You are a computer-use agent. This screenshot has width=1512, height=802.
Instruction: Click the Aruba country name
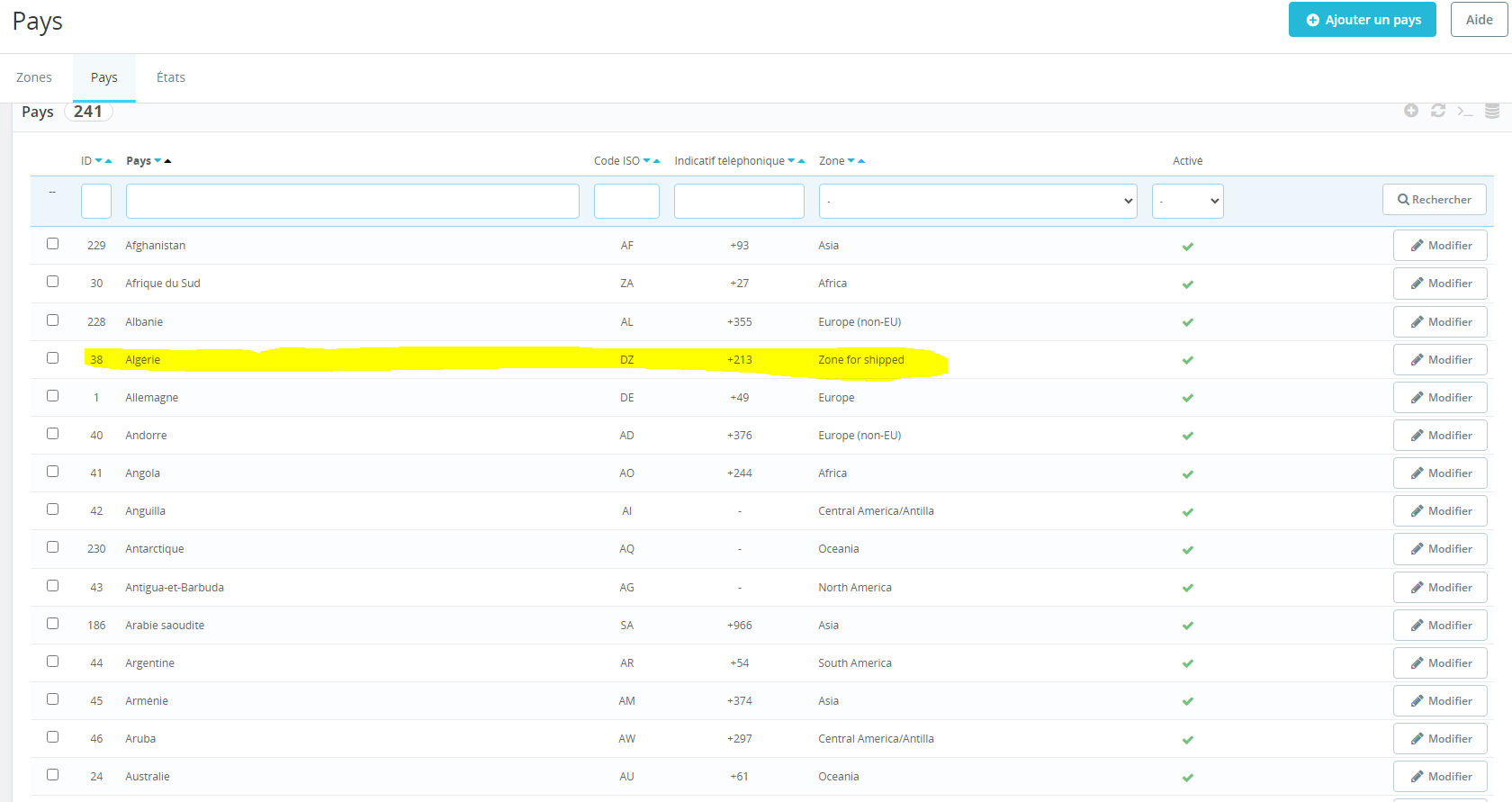click(x=140, y=739)
